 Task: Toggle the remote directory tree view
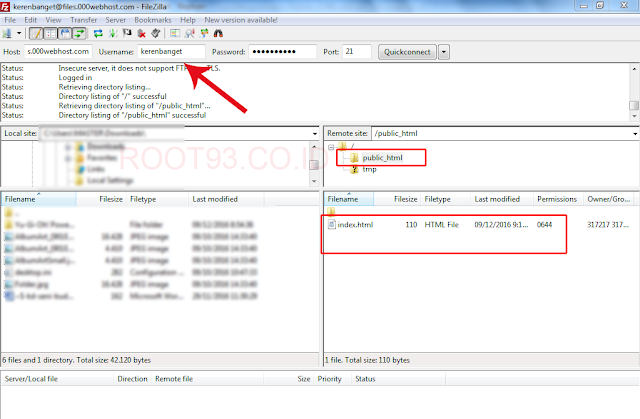click(x=65, y=33)
